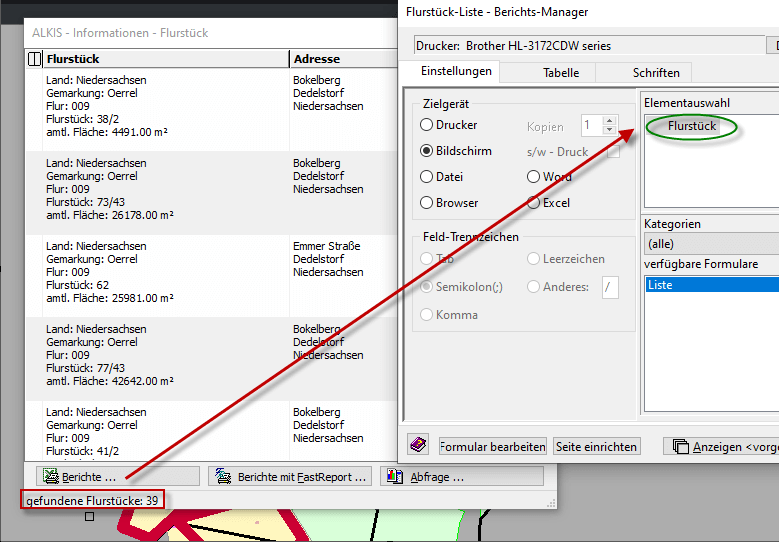Switch to the Tabelle tab

(560, 73)
